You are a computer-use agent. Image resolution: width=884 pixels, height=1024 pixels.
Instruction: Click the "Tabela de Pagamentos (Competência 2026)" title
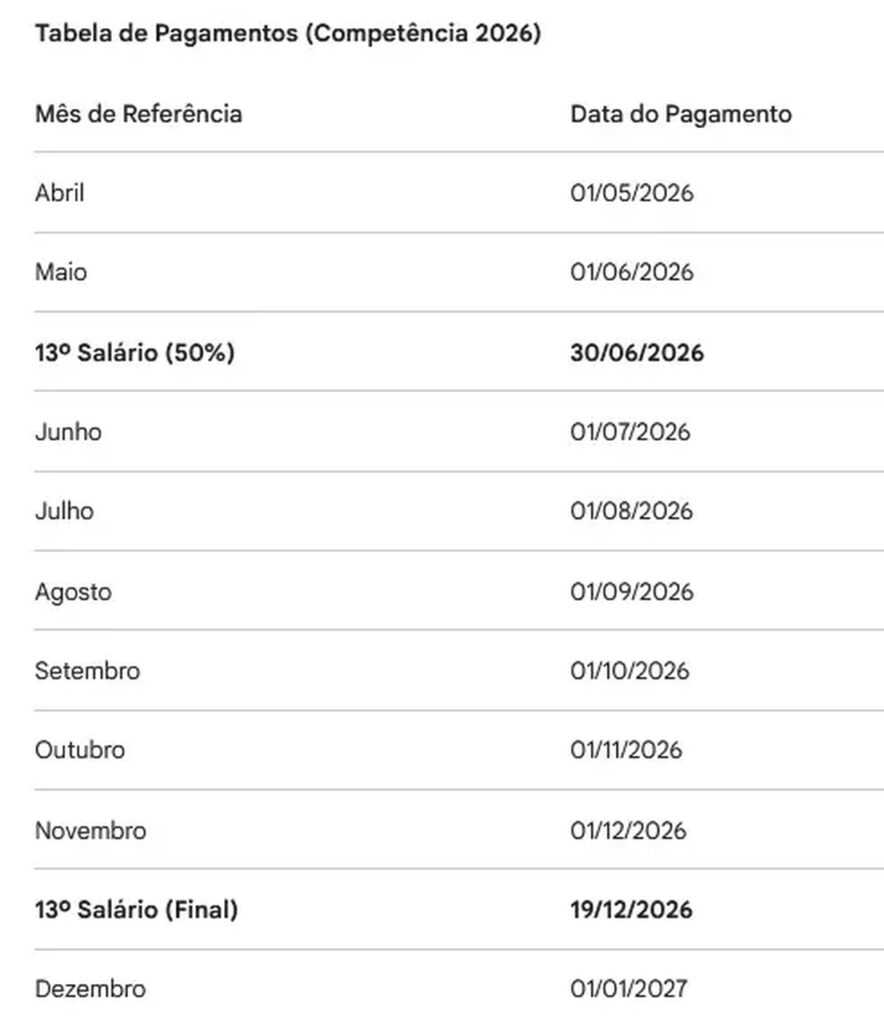(x=288, y=33)
